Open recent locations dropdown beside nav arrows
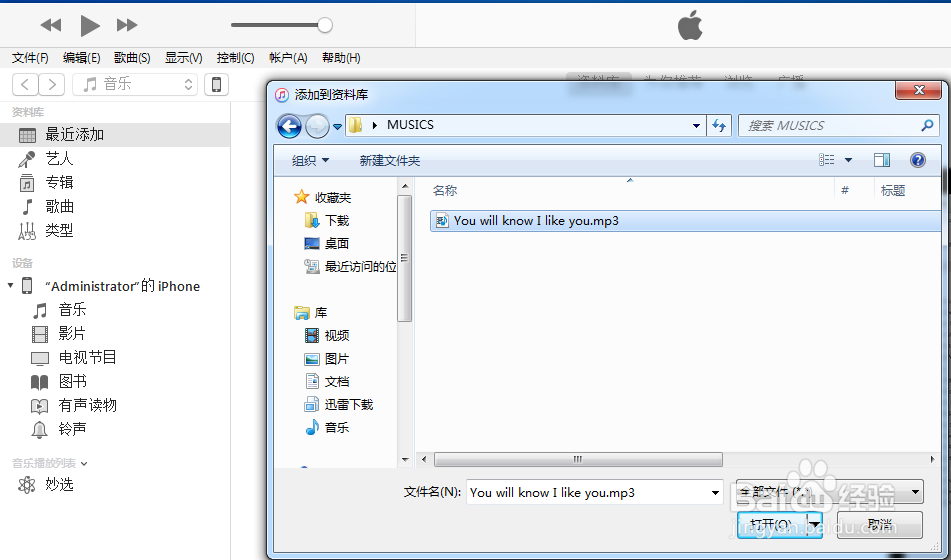The image size is (951, 560). [337, 127]
